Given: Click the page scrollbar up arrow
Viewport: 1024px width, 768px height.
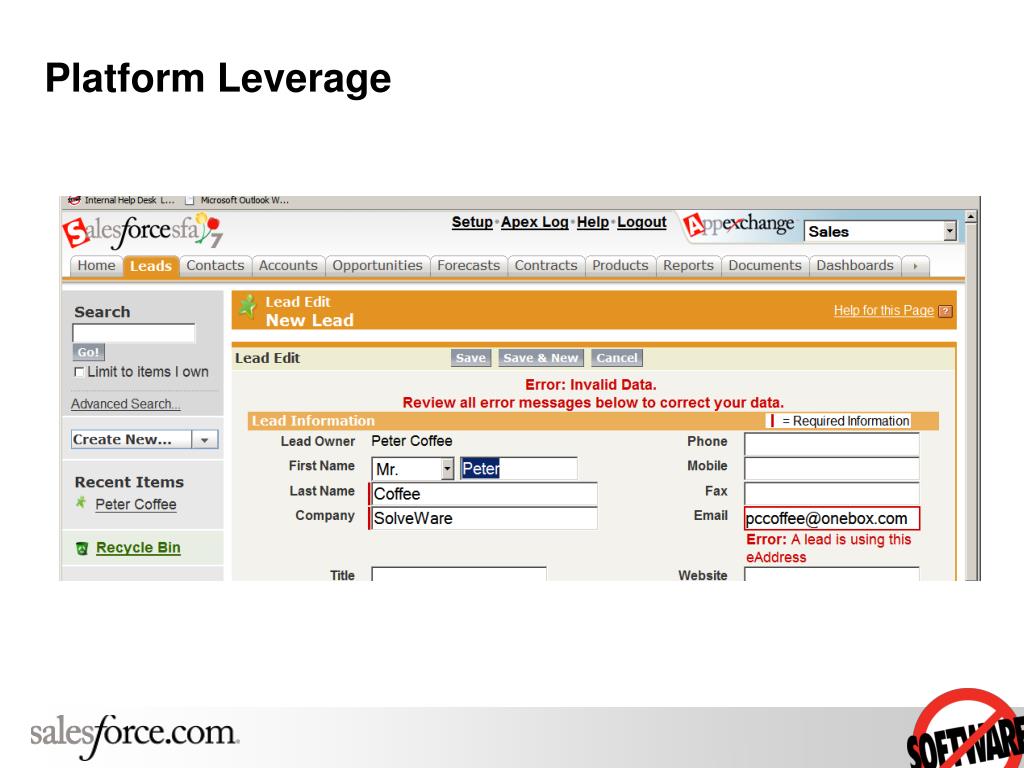Looking at the screenshot, I should [971, 216].
